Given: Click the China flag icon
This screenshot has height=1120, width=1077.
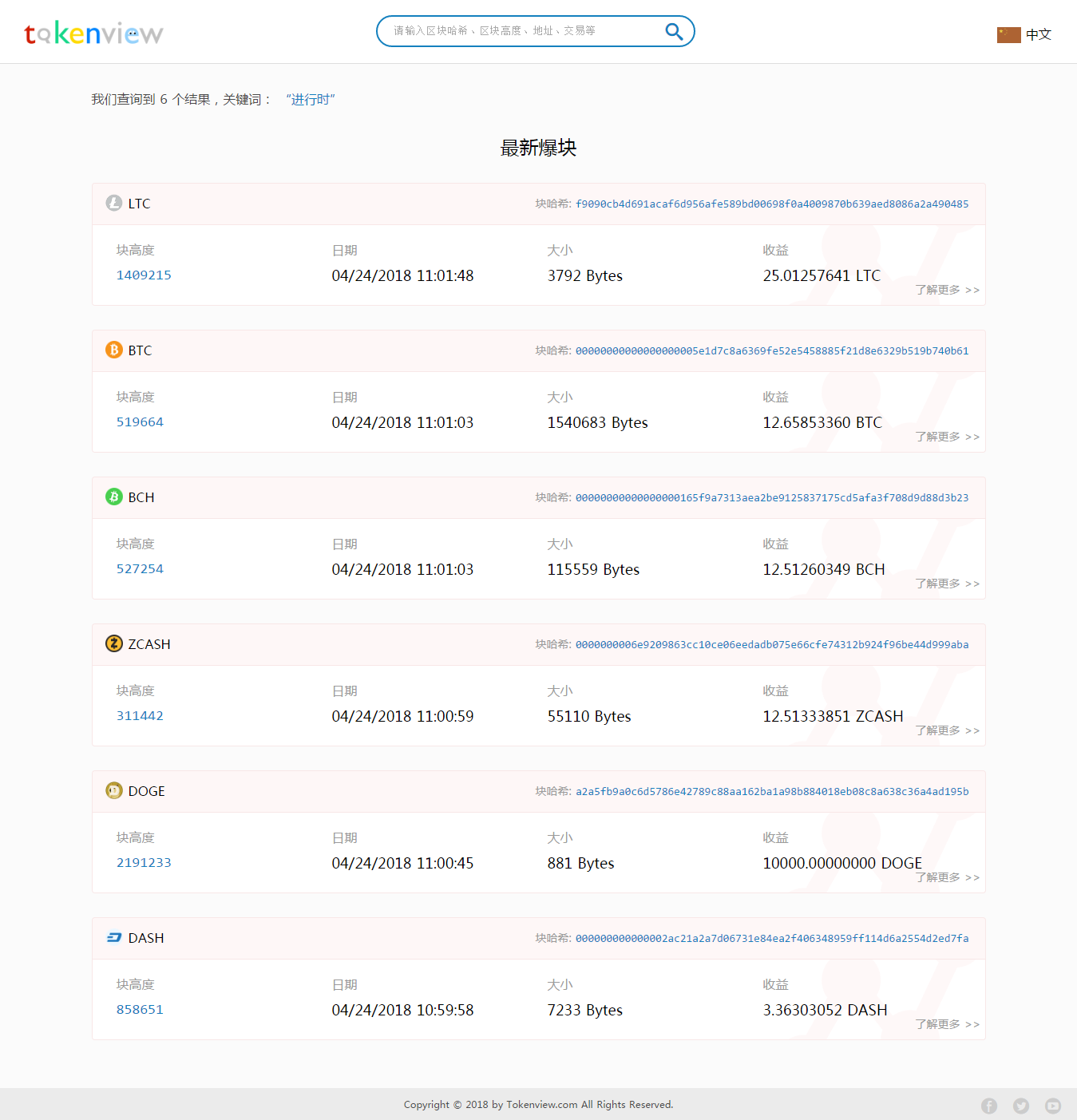Looking at the screenshot, I should coord(1008,34).
